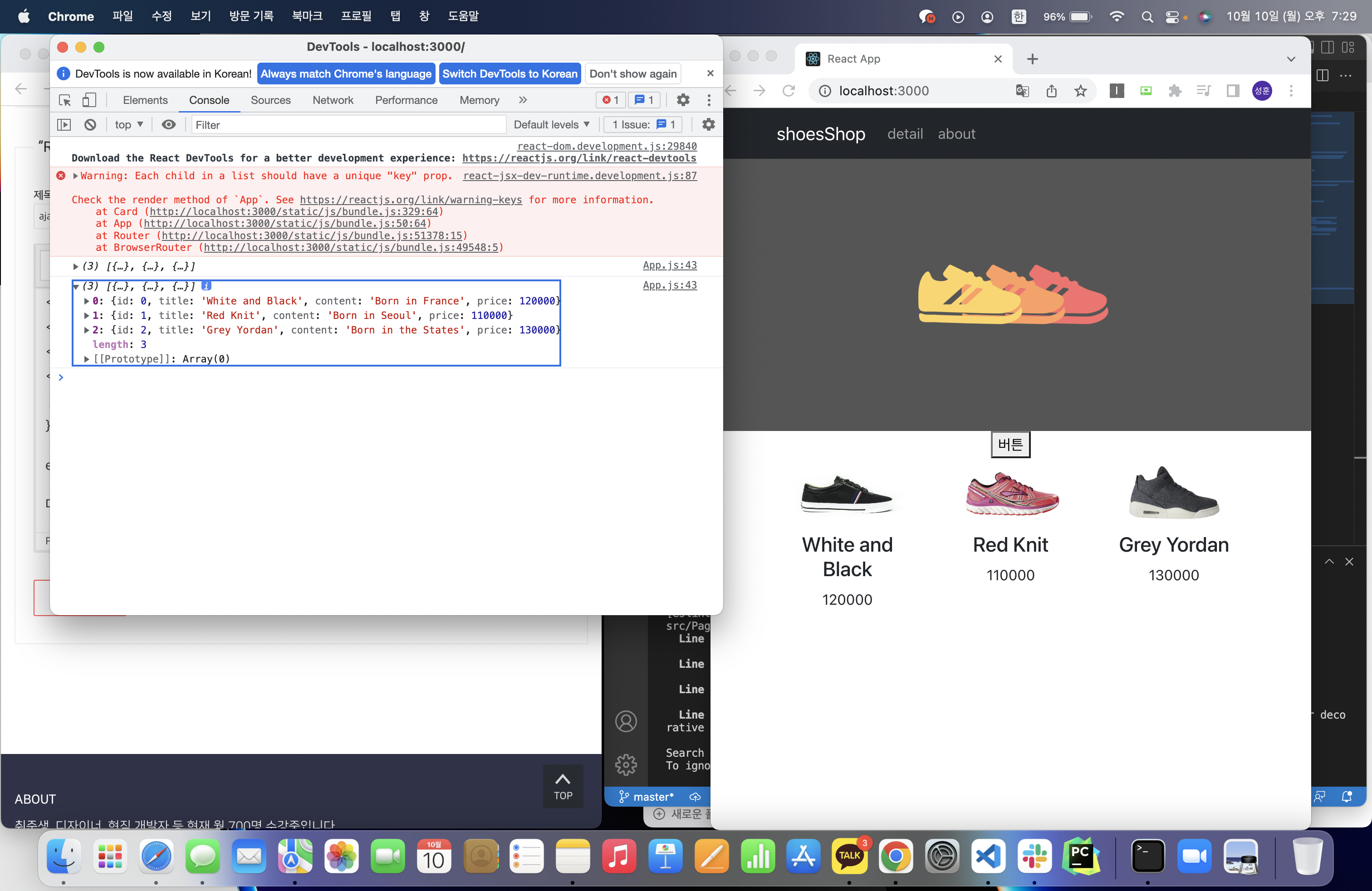Click 'Always match Chrome's language' button
The height and width of the screenshot is (891, 1372).
tap(346, 74)
